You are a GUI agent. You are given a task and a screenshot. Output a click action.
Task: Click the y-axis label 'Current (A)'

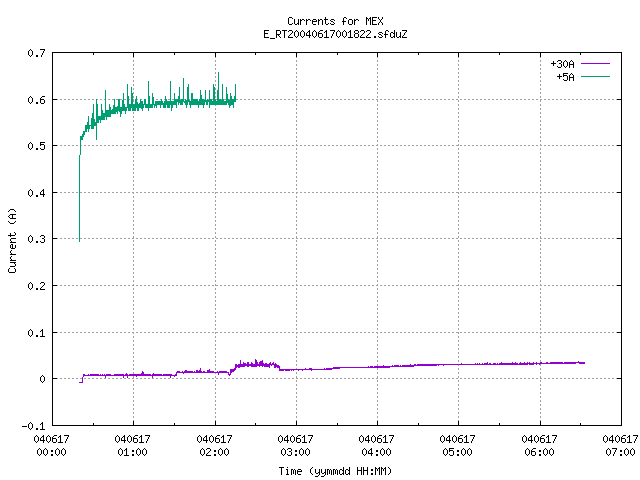click(12, 240)
